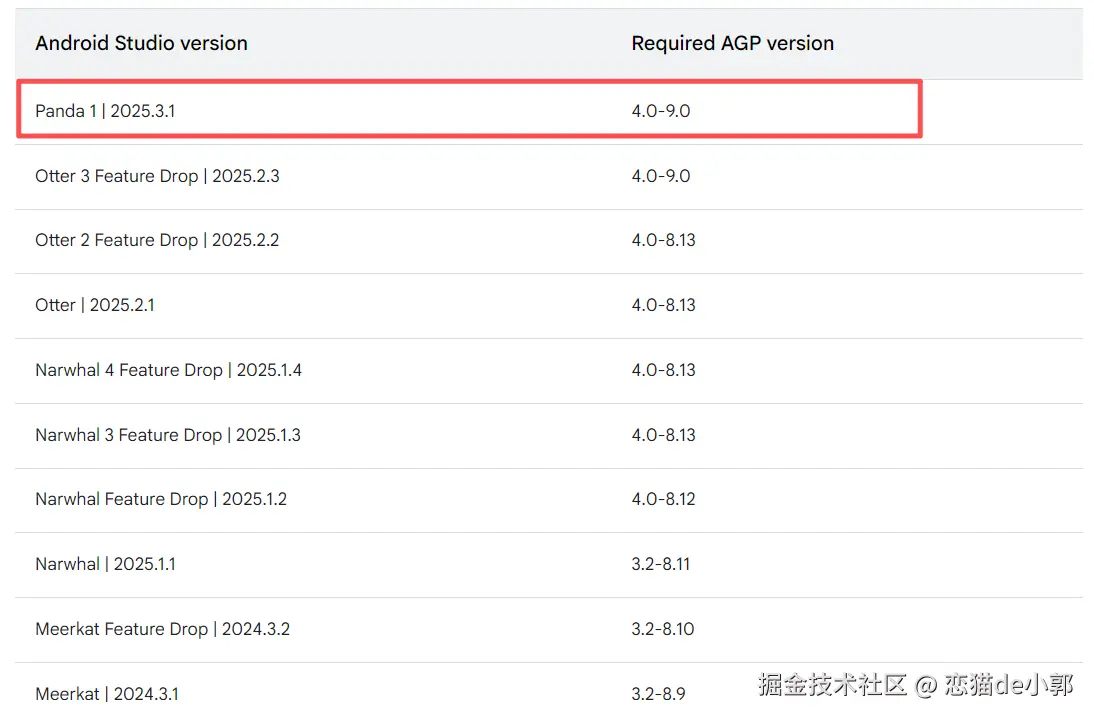Select the Otter | 2025.2.1 cell
This screenshot has height=719, width=1094.
tap(95, 305)
